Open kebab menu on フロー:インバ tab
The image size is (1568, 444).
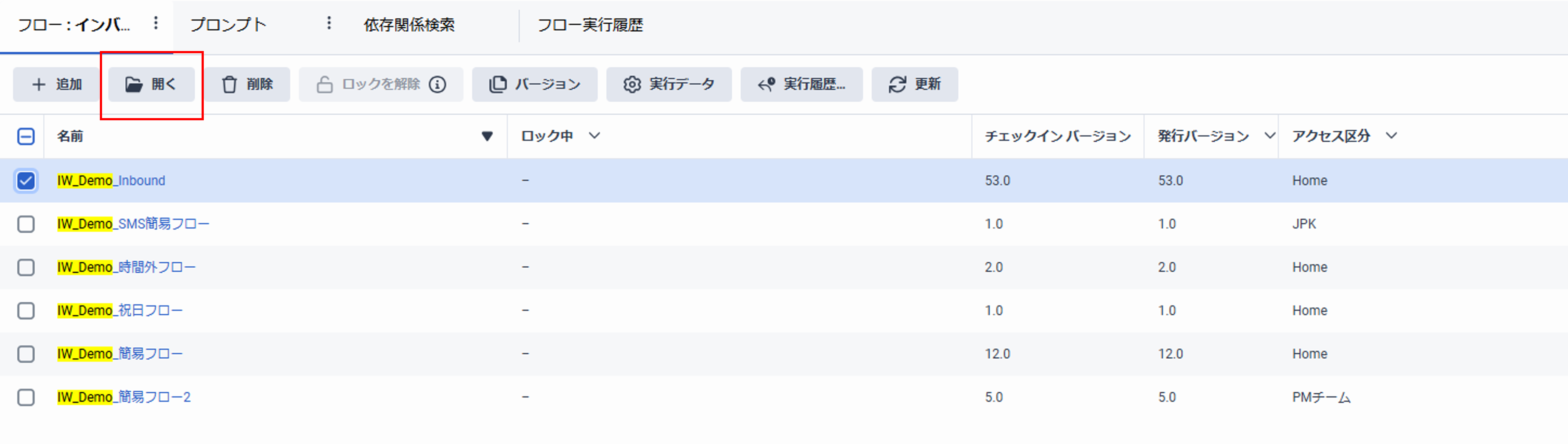[156, 23]
